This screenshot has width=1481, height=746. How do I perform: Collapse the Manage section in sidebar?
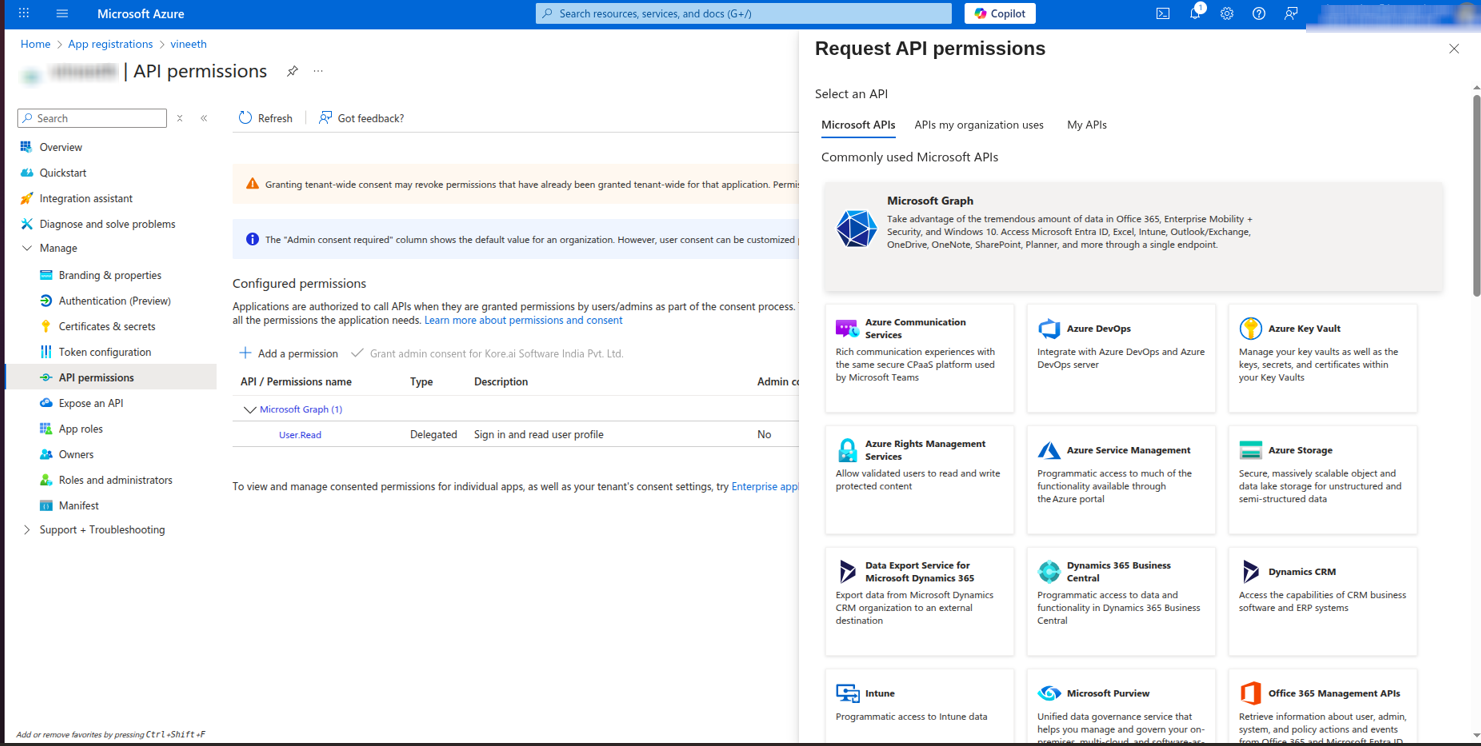(x=27, y=248)
